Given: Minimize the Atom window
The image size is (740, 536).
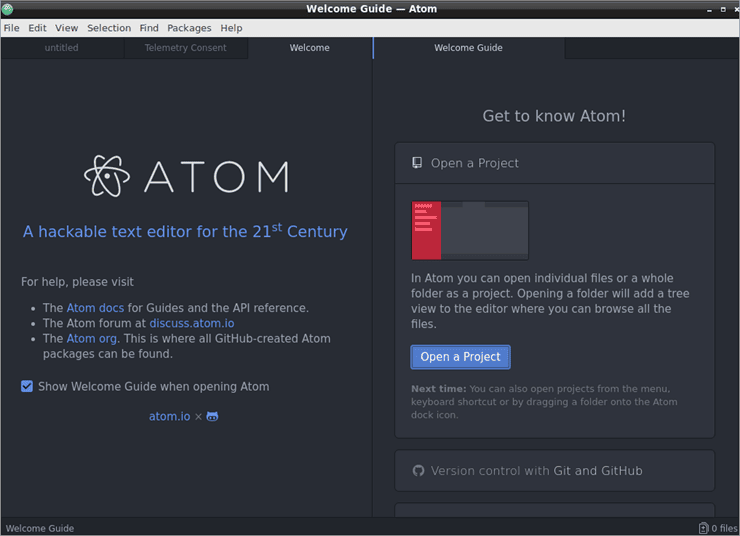Looking at the screenshot, I should click(x=709, y=9).
